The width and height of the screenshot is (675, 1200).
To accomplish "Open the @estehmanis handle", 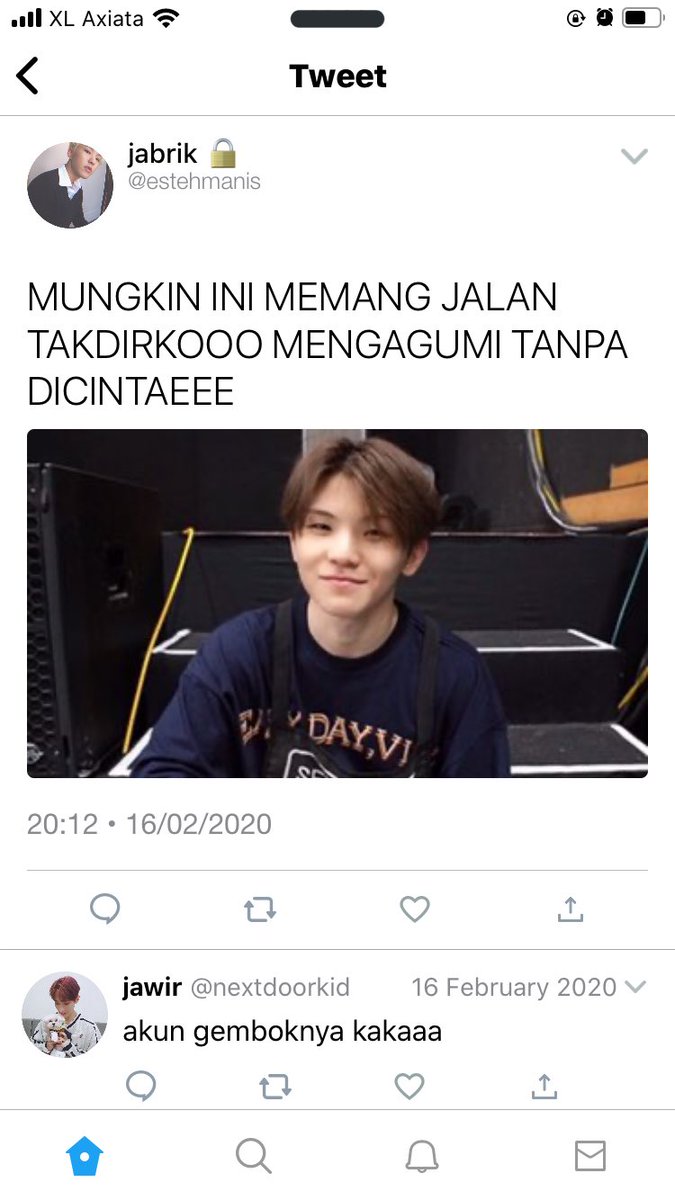I will (x=194, y=182).
